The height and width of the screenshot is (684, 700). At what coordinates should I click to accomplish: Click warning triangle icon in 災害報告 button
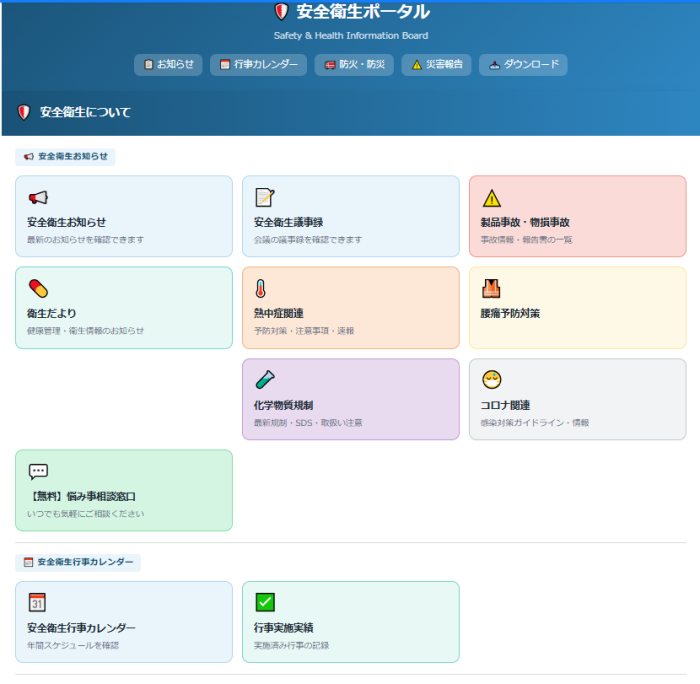(417, 65)
